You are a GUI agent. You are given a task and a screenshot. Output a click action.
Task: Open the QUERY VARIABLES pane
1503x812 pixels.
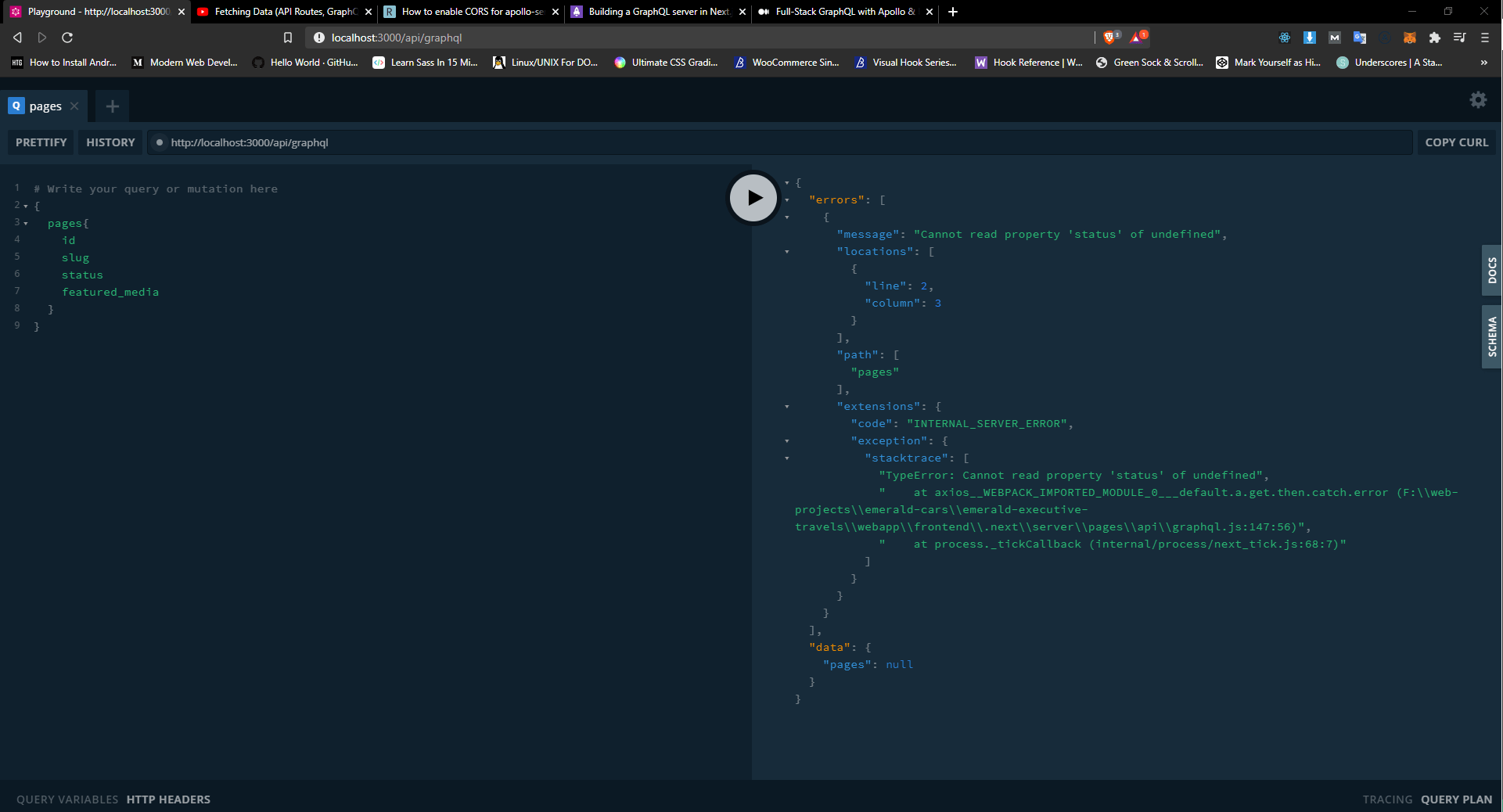(67, 799)
